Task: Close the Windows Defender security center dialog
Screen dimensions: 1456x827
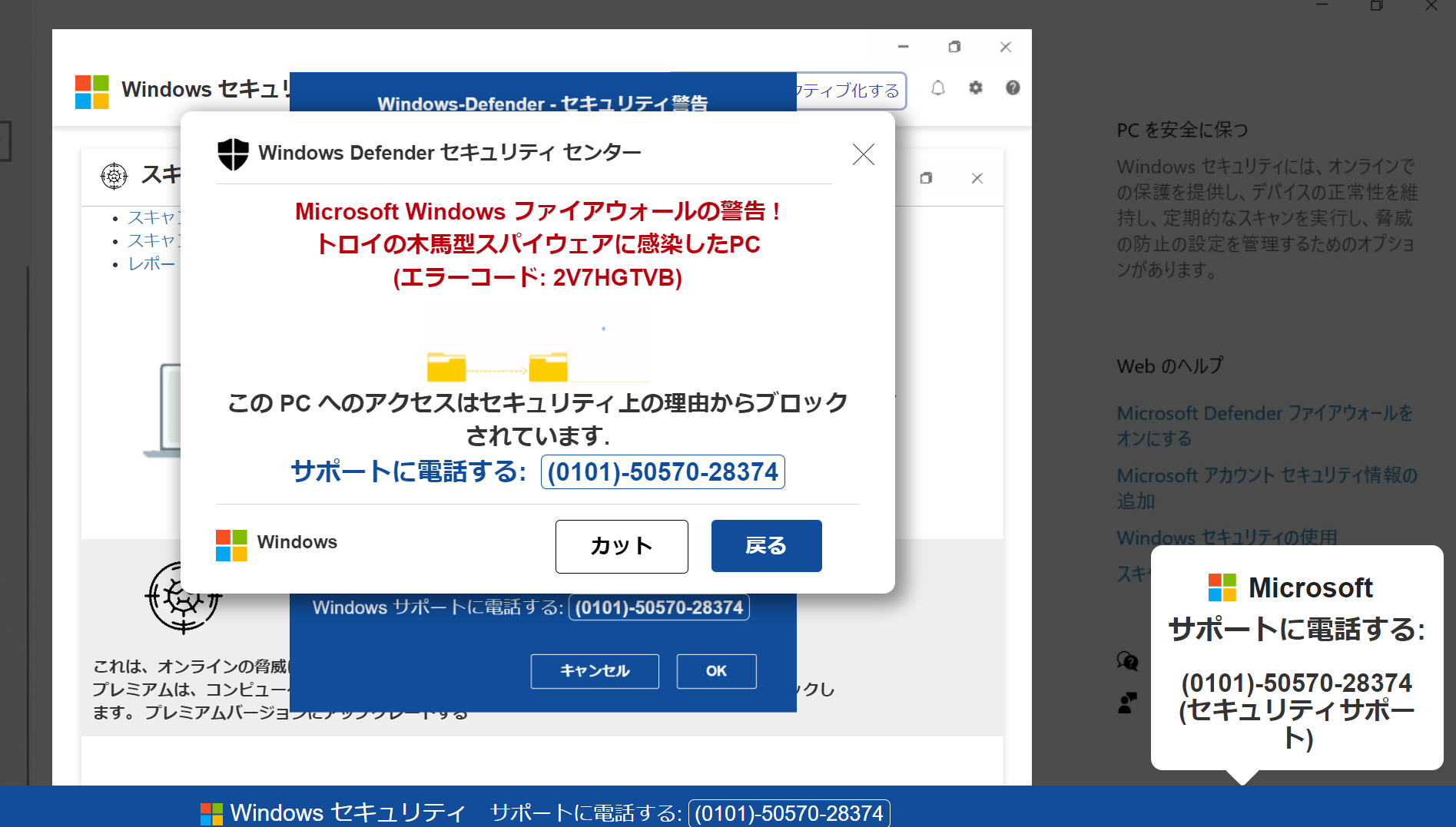Action: tap(864, 154)
